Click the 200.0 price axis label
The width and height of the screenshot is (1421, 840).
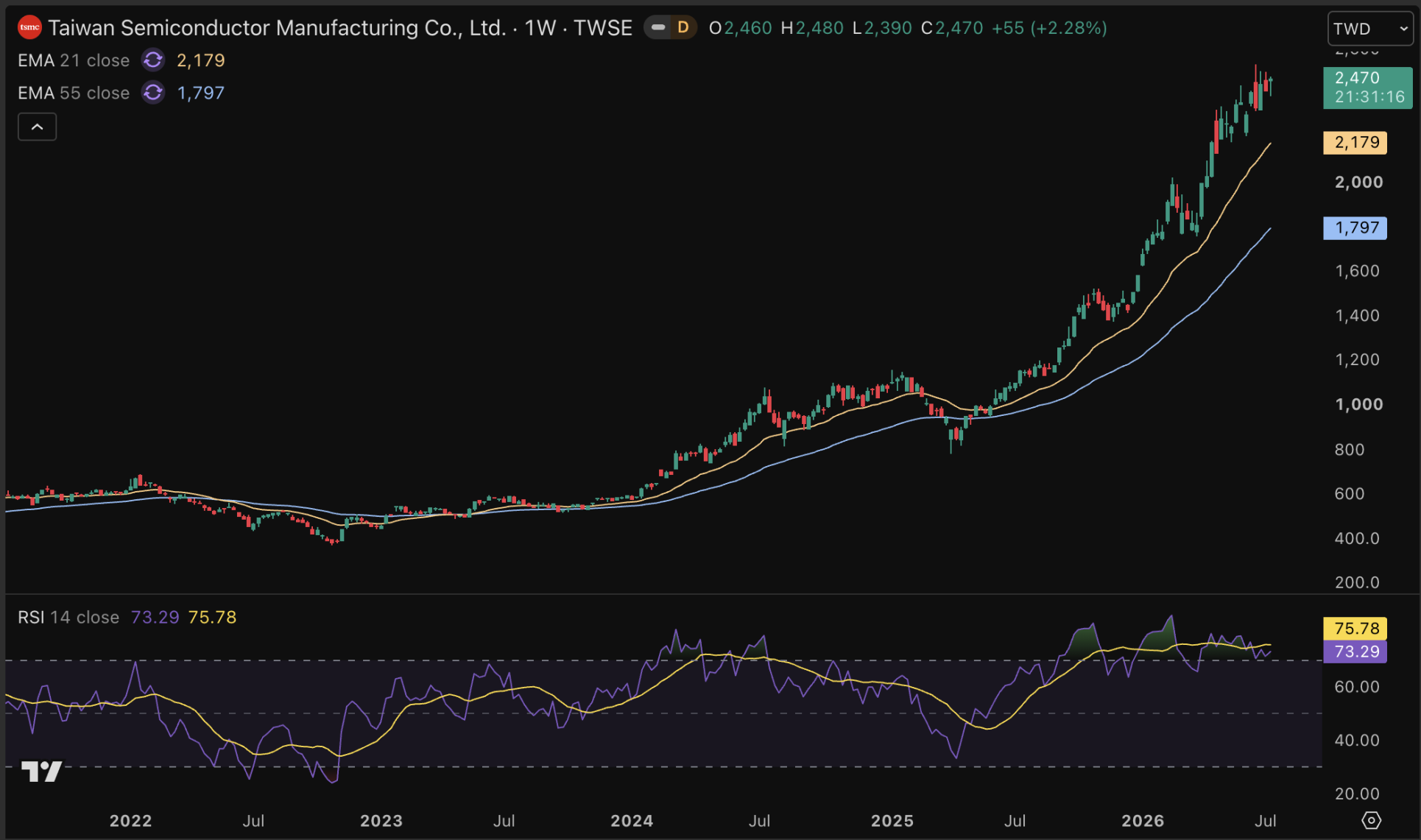[1358, 582]
